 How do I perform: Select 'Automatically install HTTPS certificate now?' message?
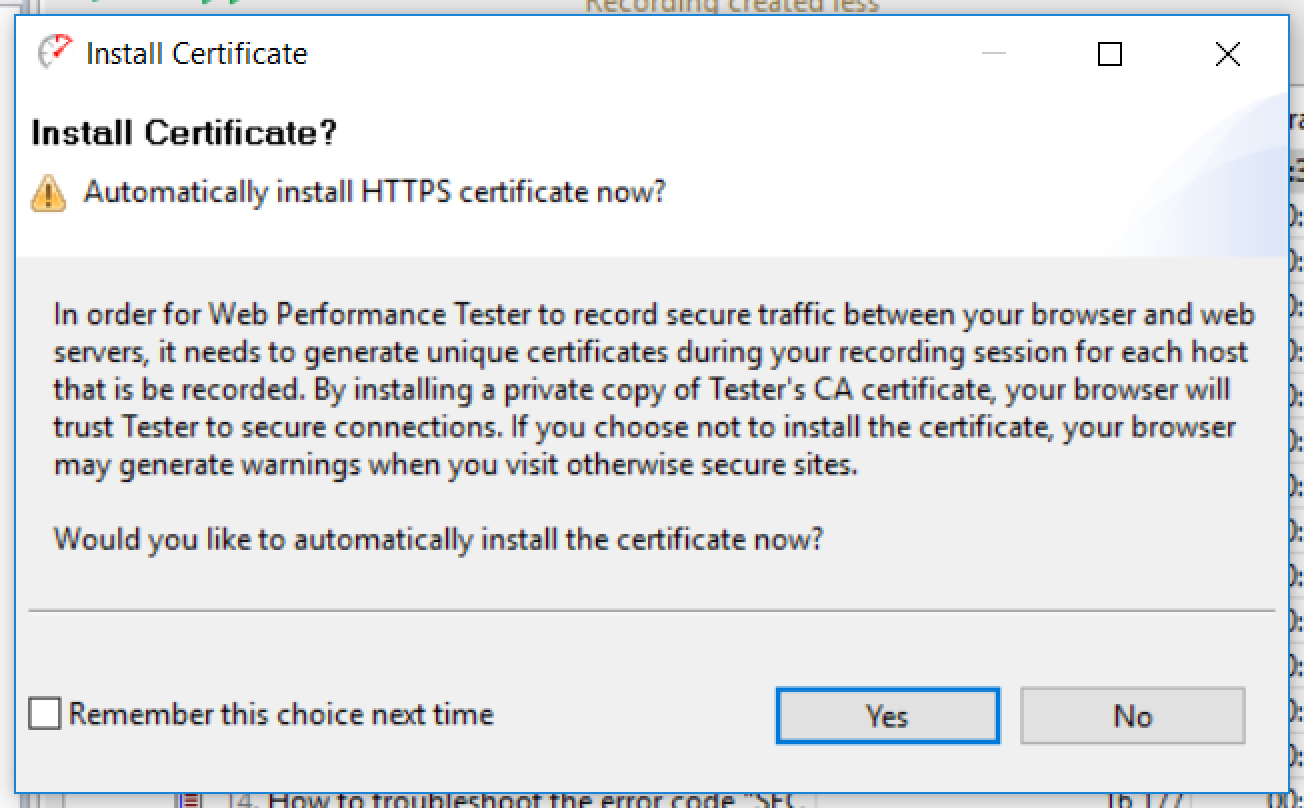pos(374,191)
